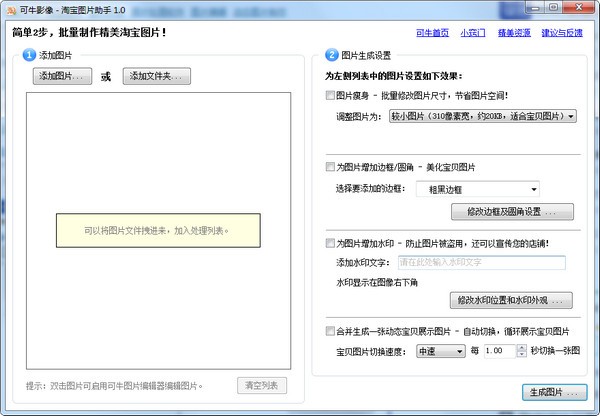Increase seconds with the spinner up arrow
Screen dimensions: 600x416
522,347
